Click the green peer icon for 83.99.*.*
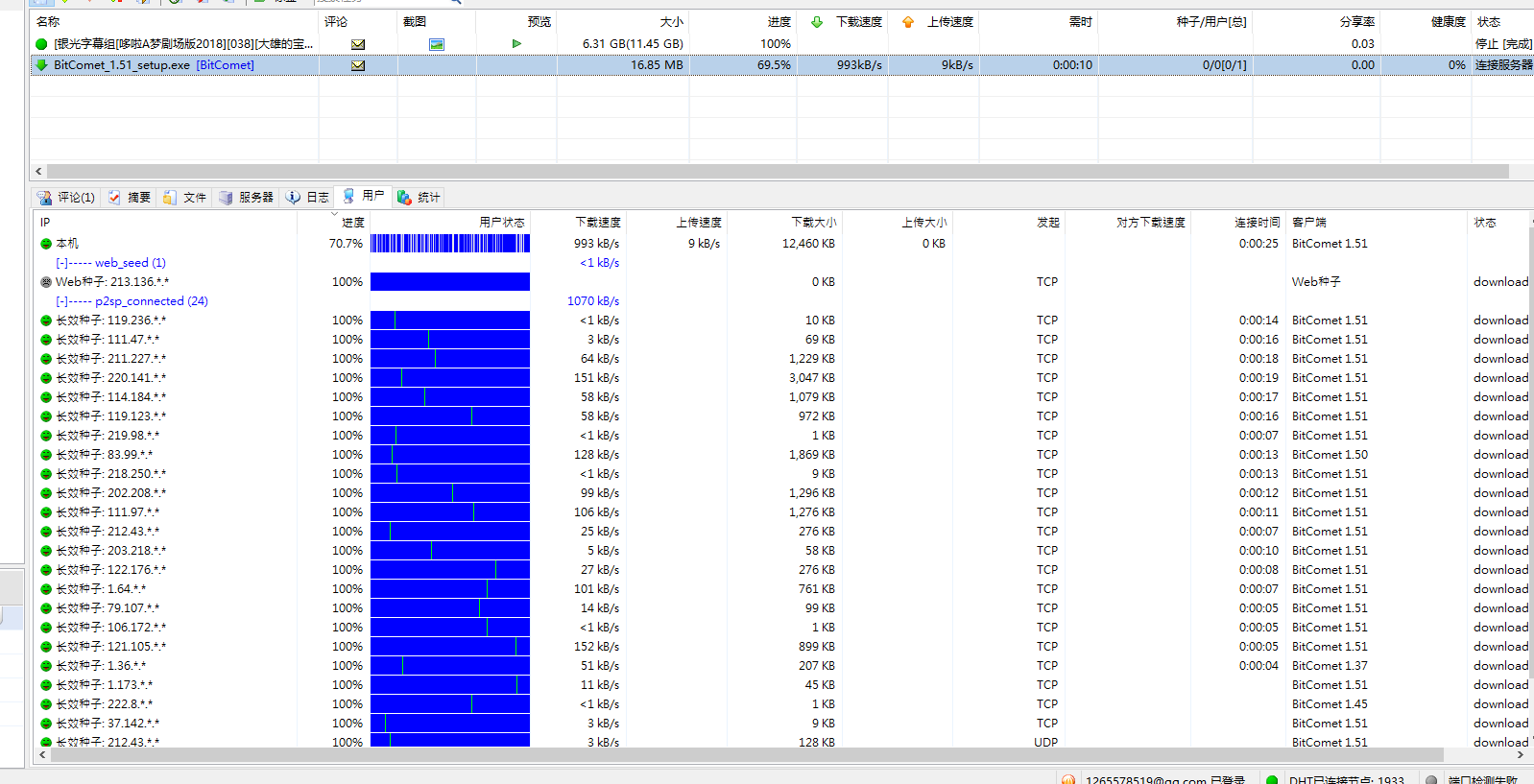Image resolution: width=1534 pixels, height=784 pixels. tap(46, 455)
